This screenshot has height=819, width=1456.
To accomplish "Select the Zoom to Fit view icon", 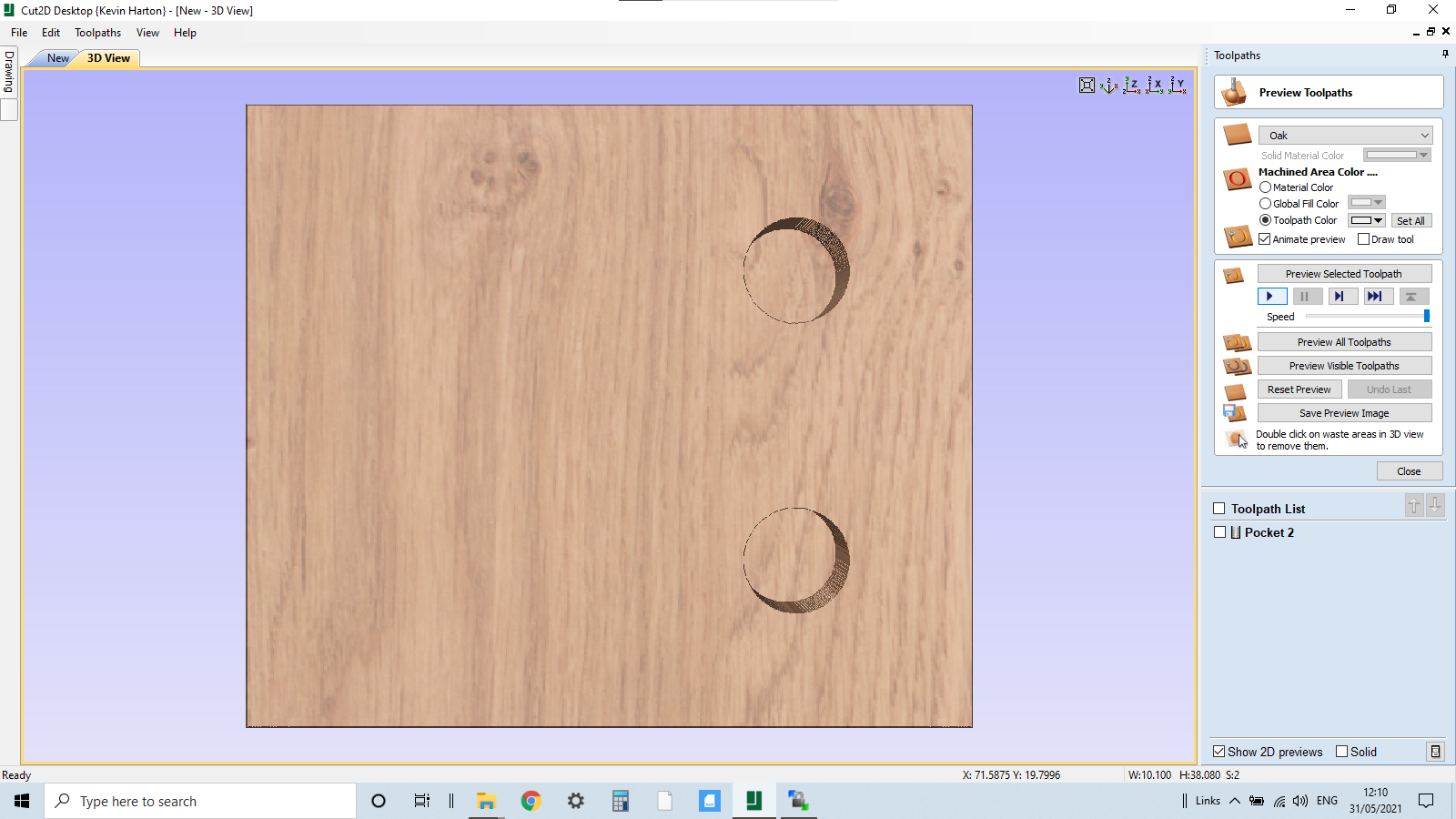I will (x=1087, y=85).
